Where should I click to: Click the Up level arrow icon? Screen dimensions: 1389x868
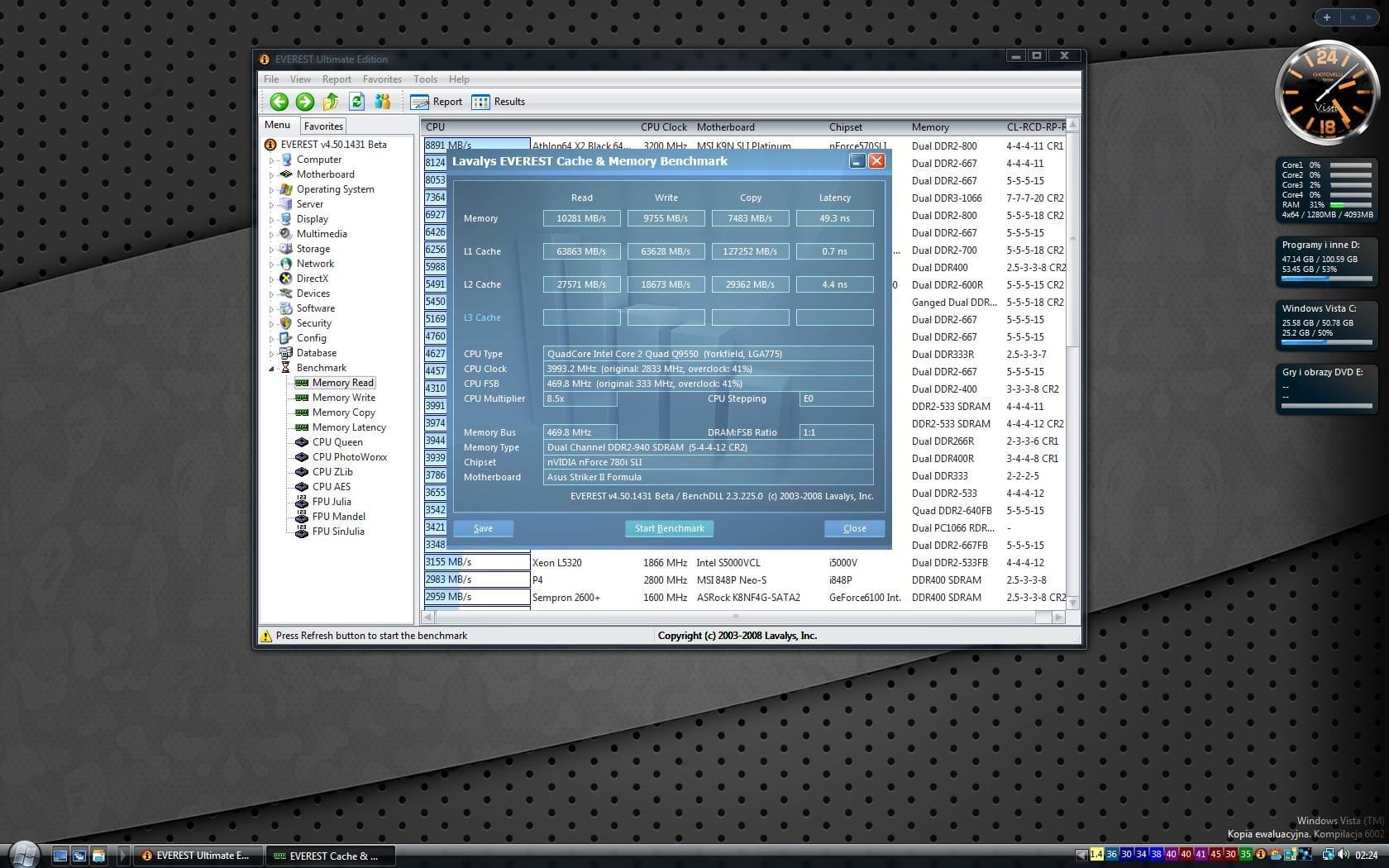pyautogui.click(x=331, y=102)
